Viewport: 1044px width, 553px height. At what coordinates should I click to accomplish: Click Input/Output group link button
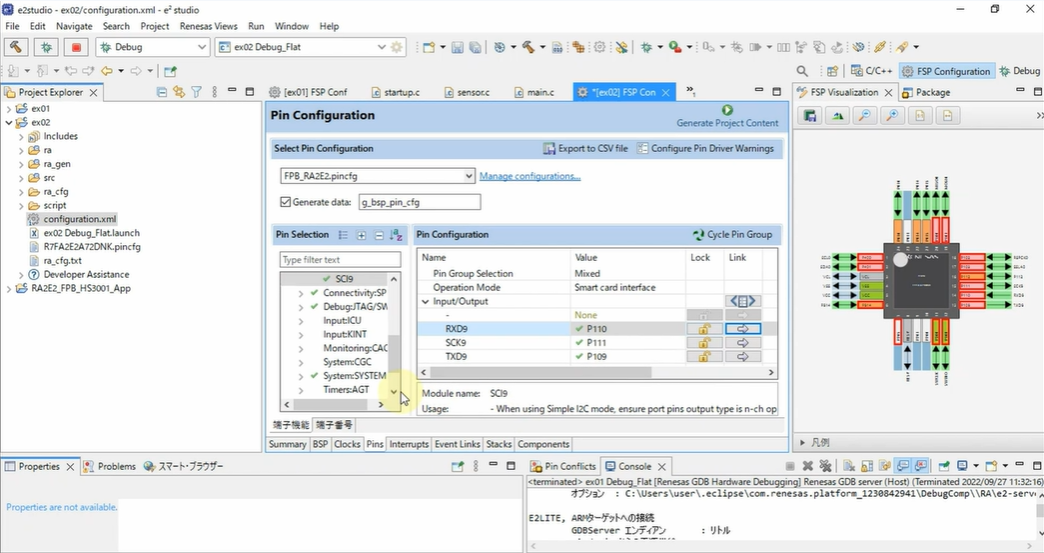pos(742,301)
